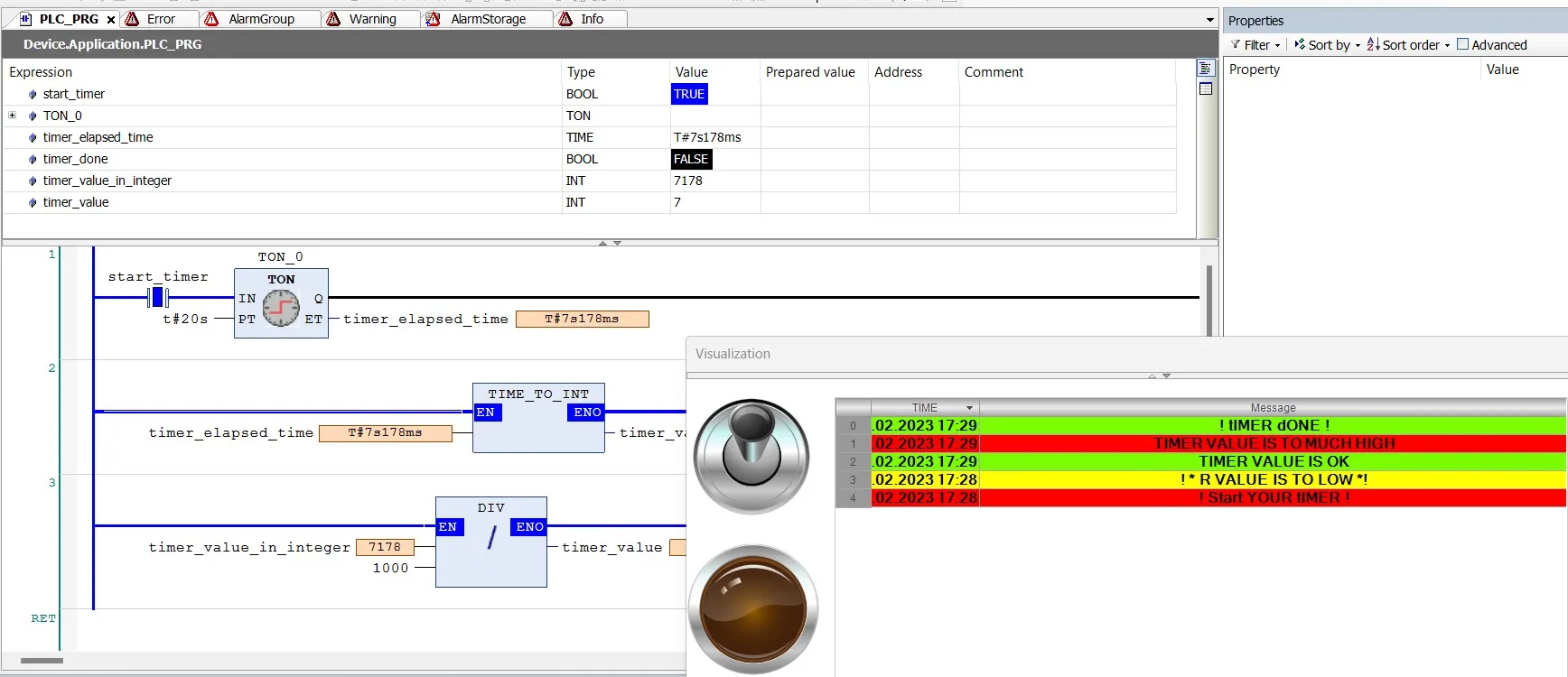1568x677 pixels.
Task: Click the Property column header
Action: tap(1255, 70)
